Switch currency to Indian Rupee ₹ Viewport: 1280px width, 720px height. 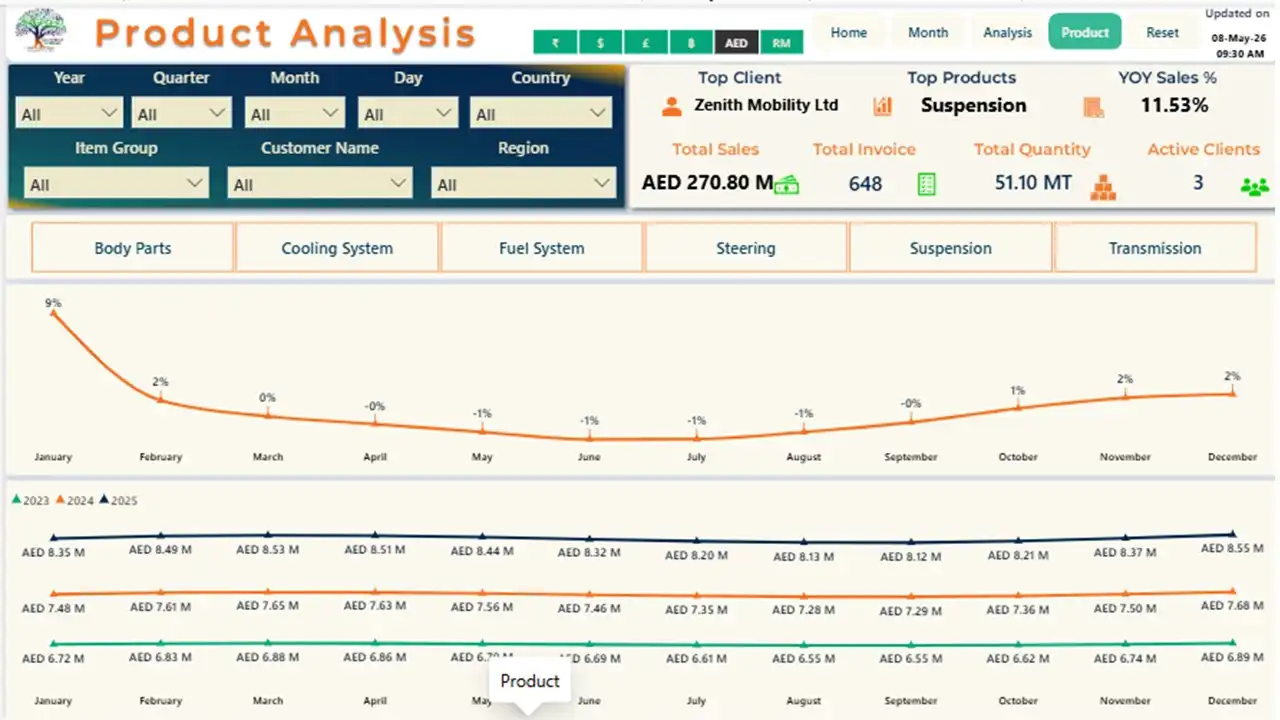coord(555,43)
